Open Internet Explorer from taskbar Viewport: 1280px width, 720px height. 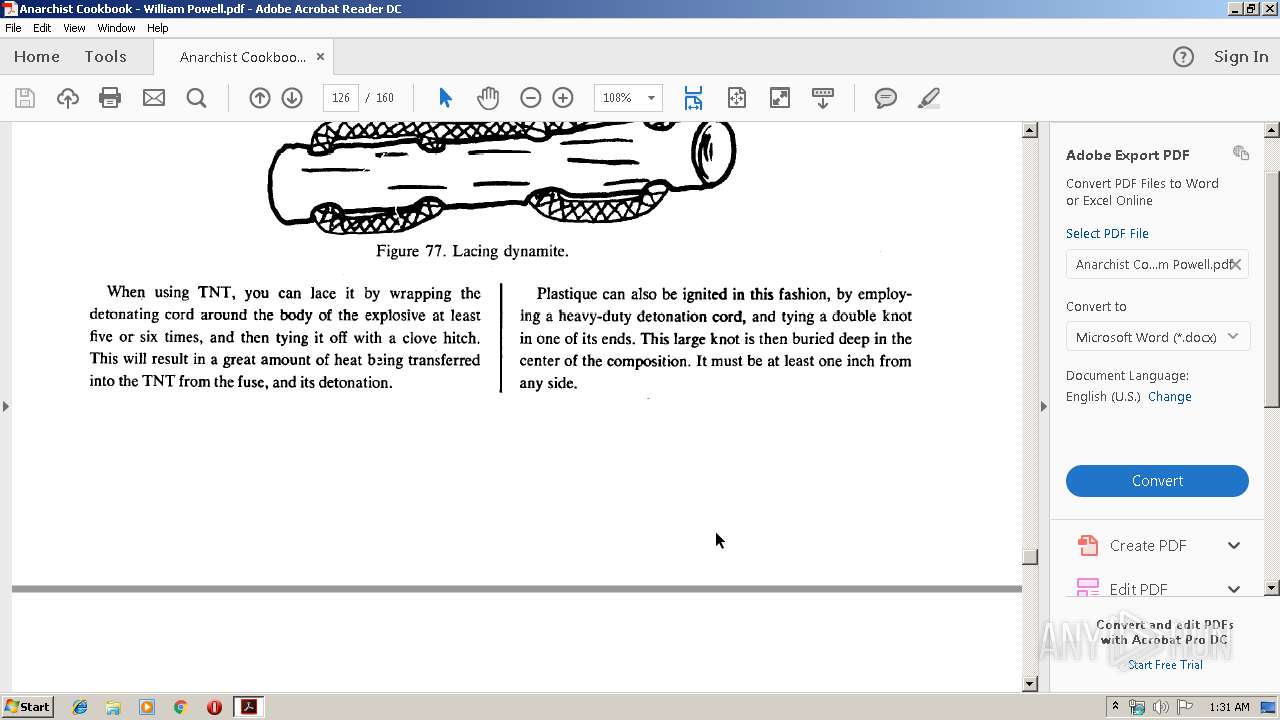80,707
